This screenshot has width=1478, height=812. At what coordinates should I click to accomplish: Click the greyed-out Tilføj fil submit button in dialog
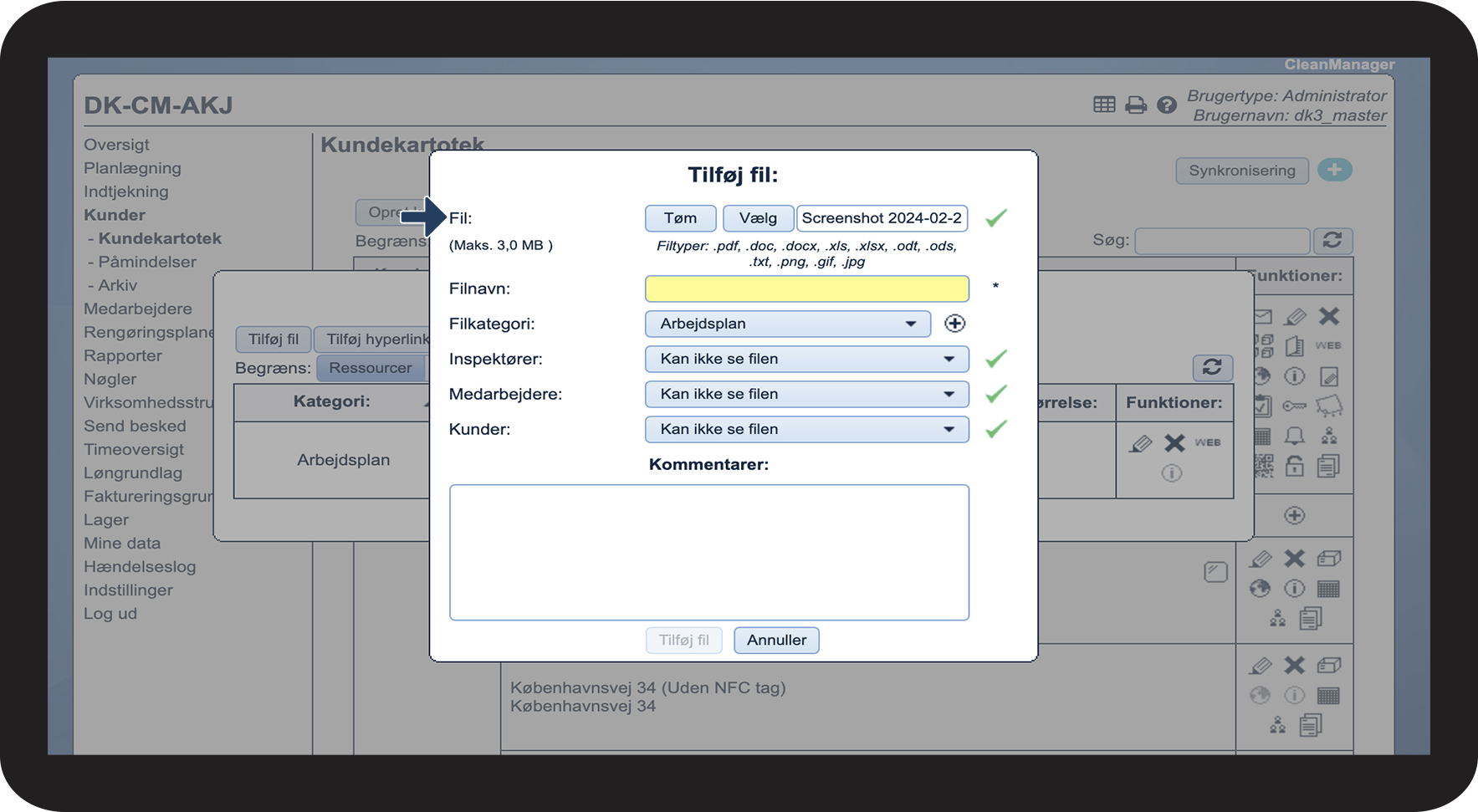pos(683,641)
